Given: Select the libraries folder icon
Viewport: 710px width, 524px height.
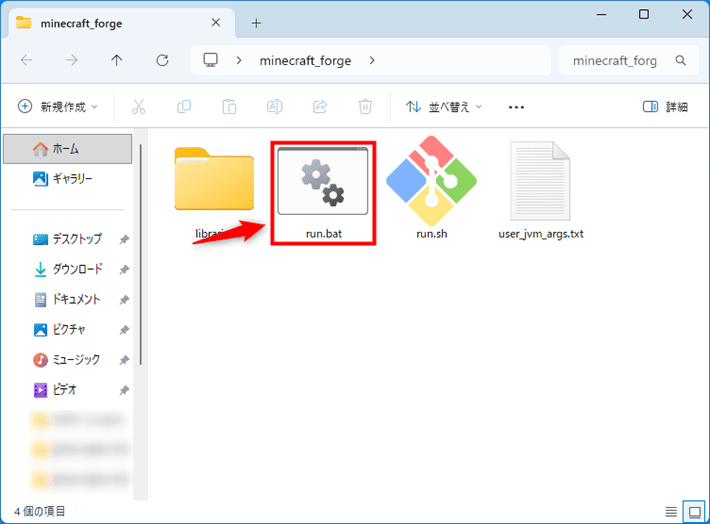Looking at the screenshot, I should point(214,178).
